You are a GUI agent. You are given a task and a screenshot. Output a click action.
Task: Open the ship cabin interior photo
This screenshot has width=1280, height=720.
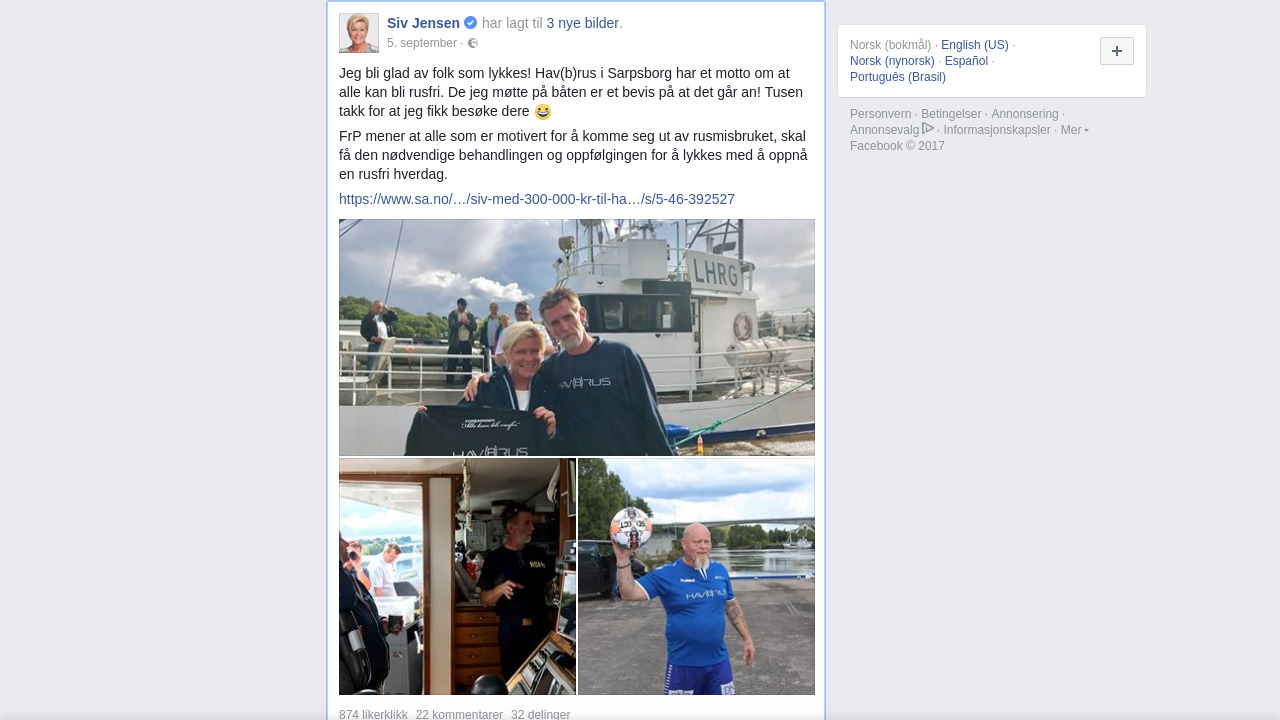click(x=457, y=577)
